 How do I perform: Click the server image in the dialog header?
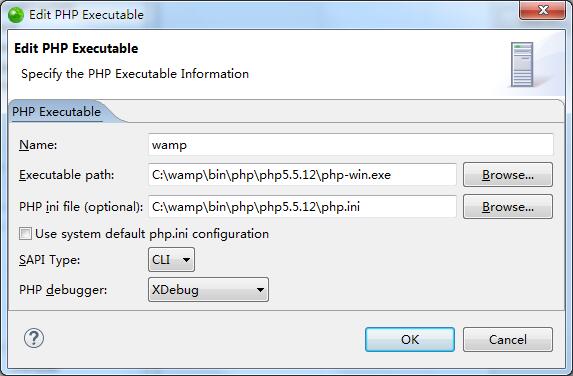point(522,64)
